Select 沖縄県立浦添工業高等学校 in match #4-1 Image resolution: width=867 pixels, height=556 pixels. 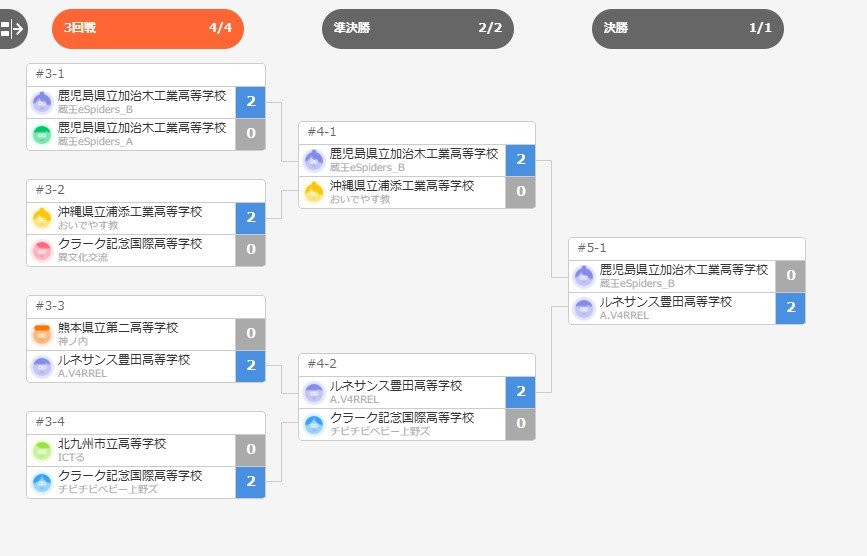[403, 192]
